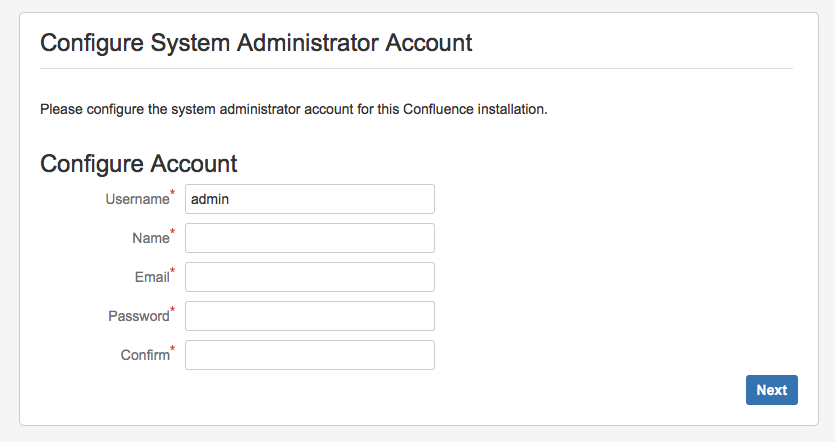Click the red asterisk beside Username
835x442 pixels.
point(173,193)
